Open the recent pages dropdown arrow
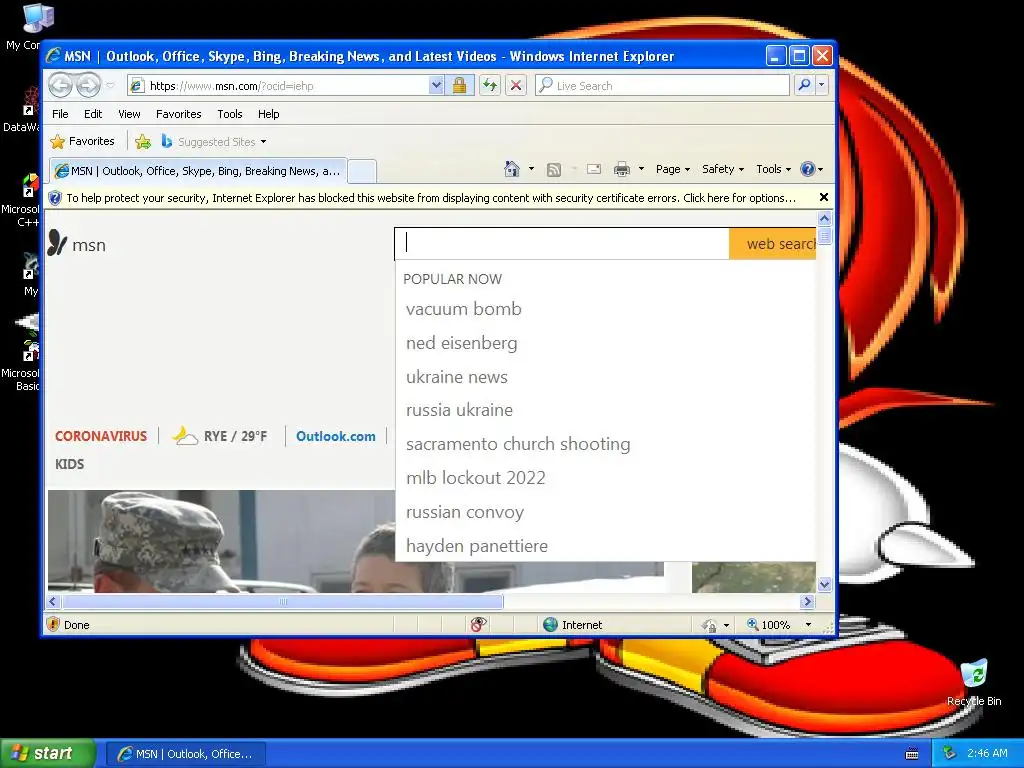 (x=110, y=86)
